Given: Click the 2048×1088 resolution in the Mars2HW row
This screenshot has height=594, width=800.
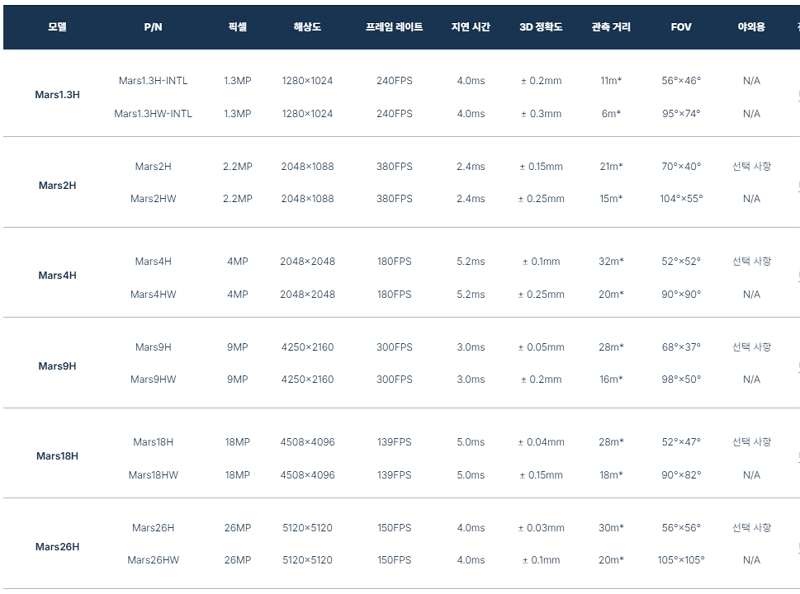Looking at the screenshot, I should point(307,199).
